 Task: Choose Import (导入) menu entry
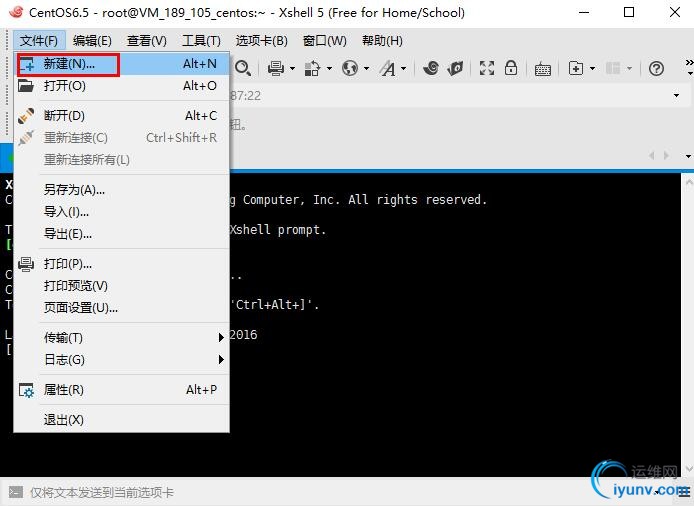pyautogui.click(x=122, y=212)
